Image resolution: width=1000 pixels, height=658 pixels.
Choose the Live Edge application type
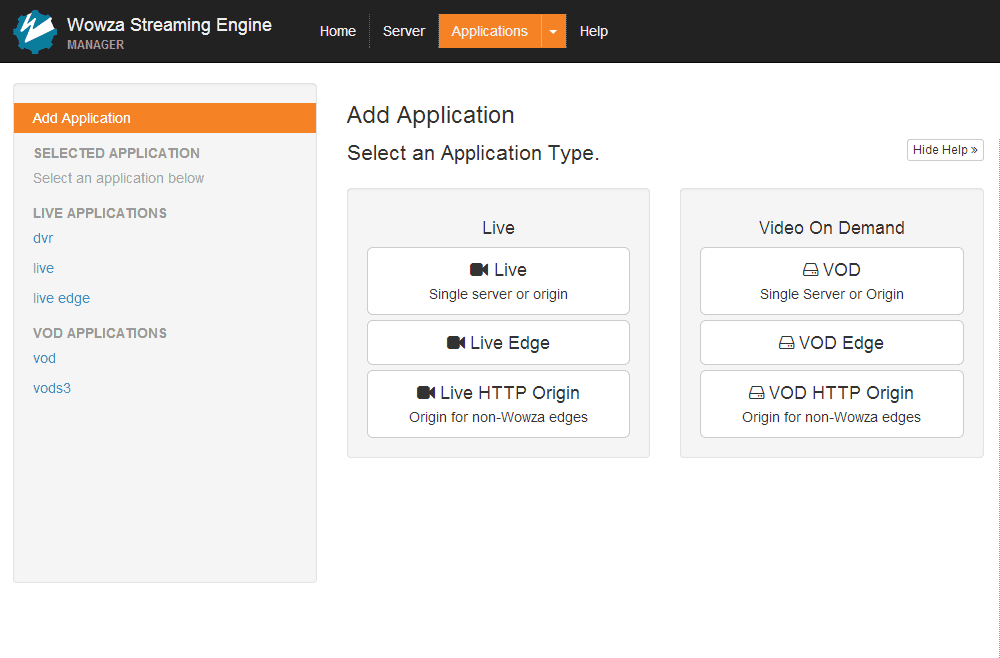tap(498, 343)
